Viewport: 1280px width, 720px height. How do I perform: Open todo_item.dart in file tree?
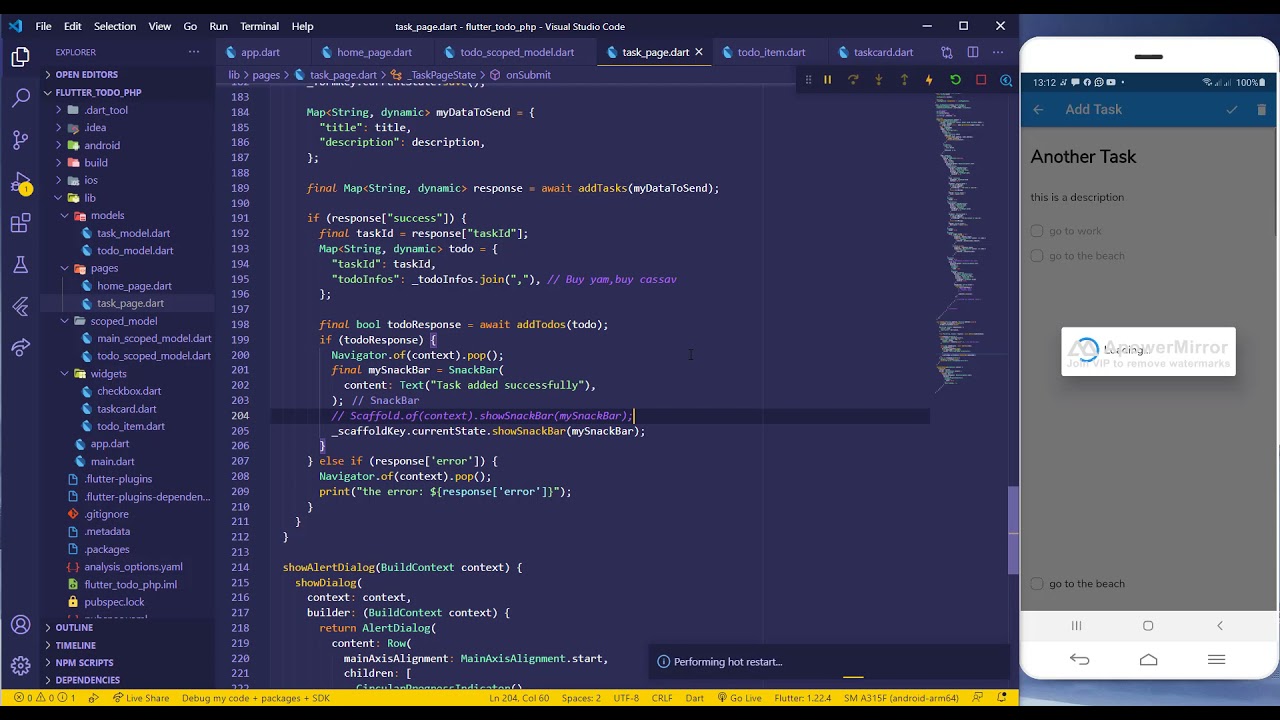point(131,426)
